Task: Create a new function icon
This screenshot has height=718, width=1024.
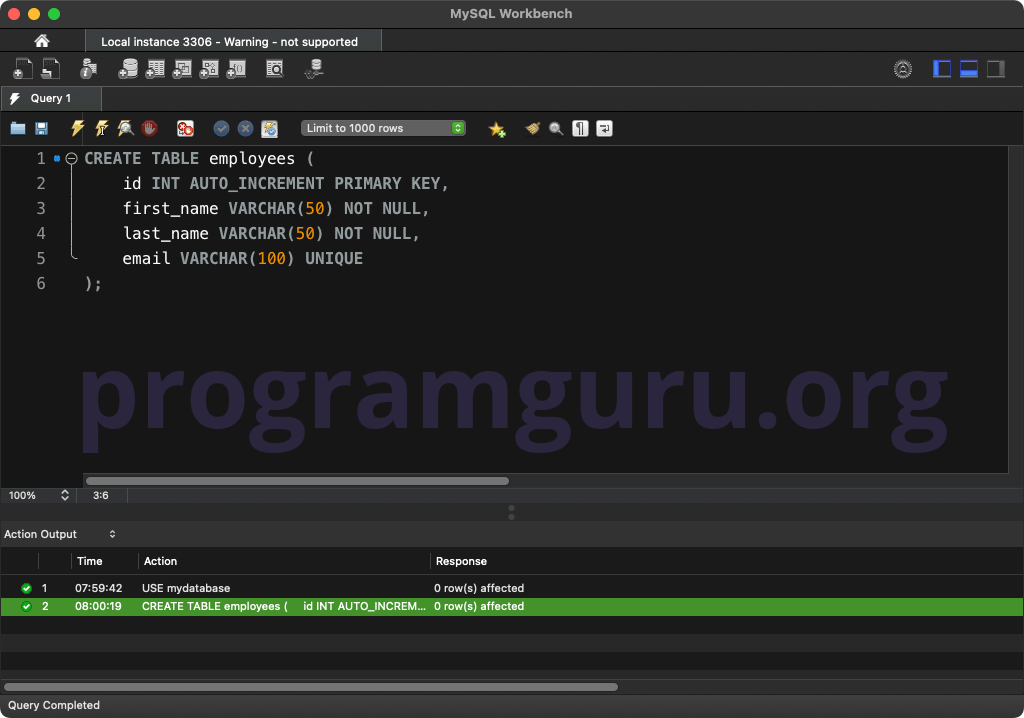Action: (236, 69)
